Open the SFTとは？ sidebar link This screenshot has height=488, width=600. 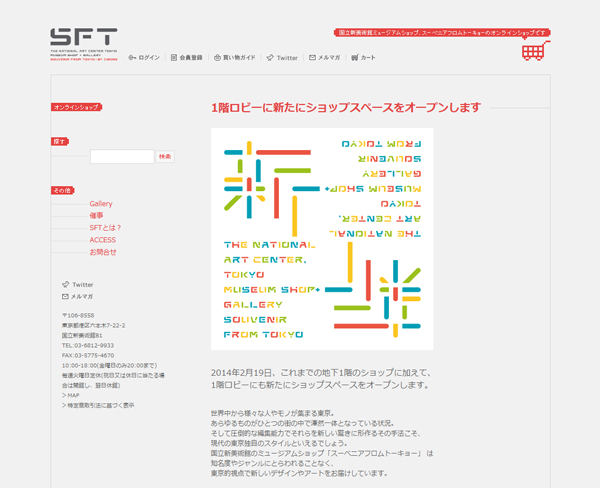(105, 228)
